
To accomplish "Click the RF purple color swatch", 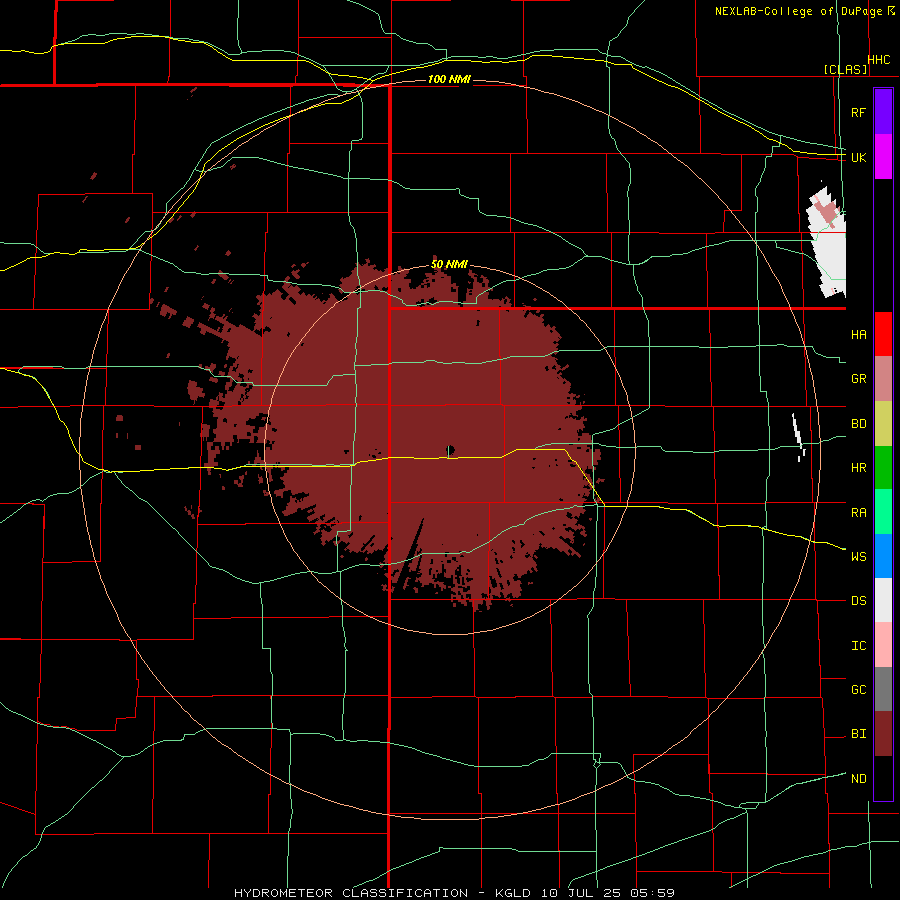I will 883,112.
